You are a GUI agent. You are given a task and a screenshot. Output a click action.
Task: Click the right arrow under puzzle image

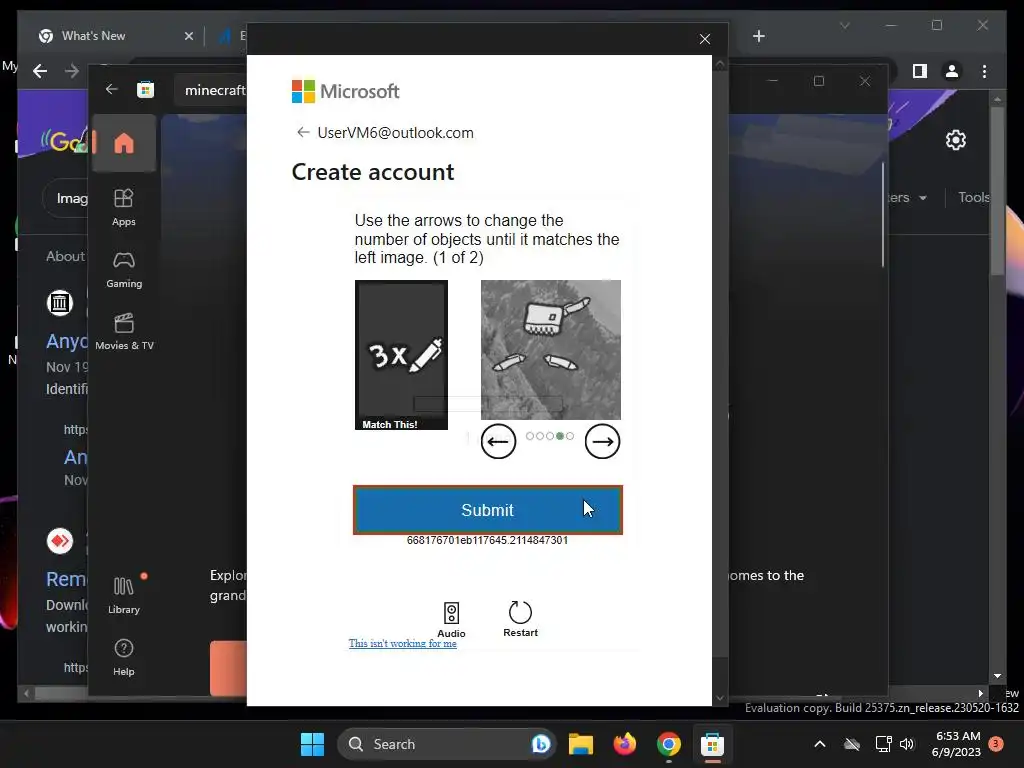602,441
